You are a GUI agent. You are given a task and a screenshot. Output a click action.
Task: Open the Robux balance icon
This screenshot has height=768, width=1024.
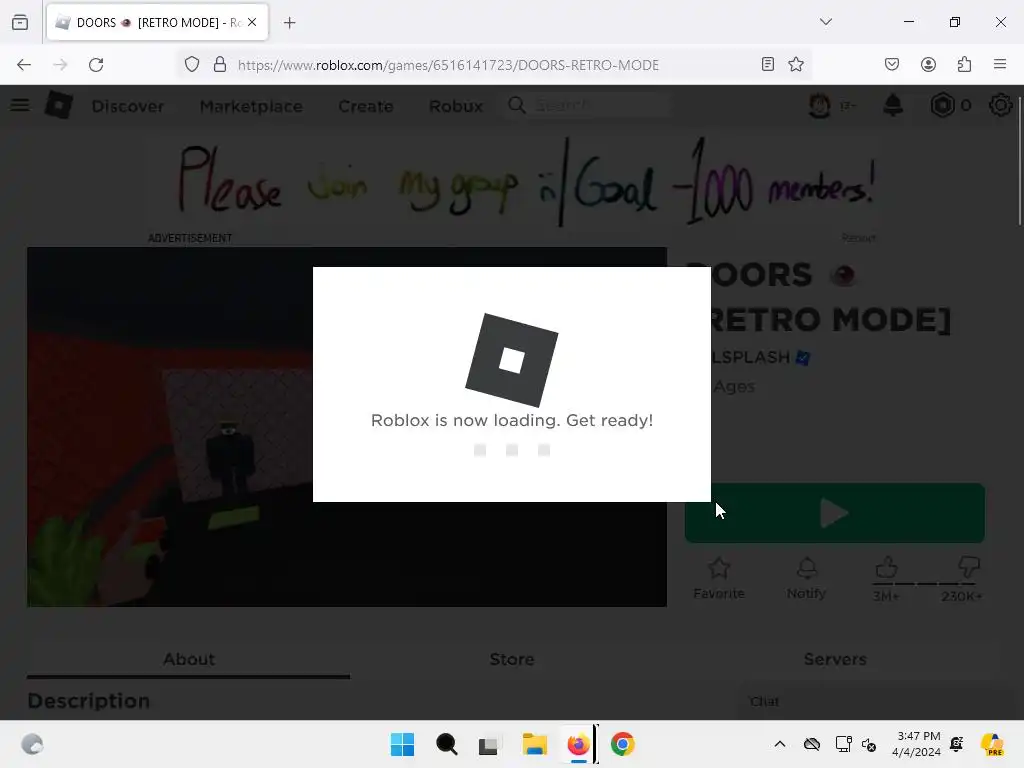click(x=942, y=105)
